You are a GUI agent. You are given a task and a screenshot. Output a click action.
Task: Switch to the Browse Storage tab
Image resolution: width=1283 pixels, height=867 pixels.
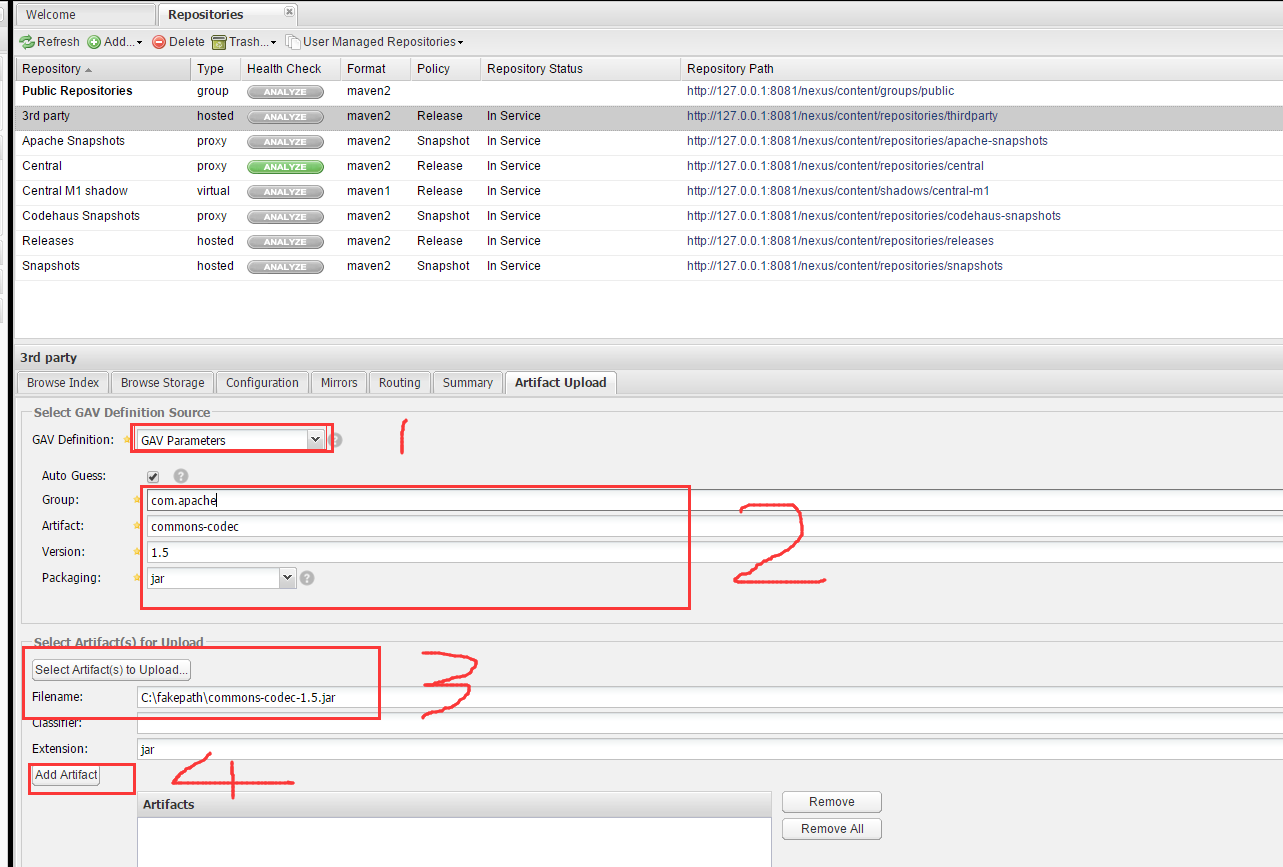pos(162,383)
